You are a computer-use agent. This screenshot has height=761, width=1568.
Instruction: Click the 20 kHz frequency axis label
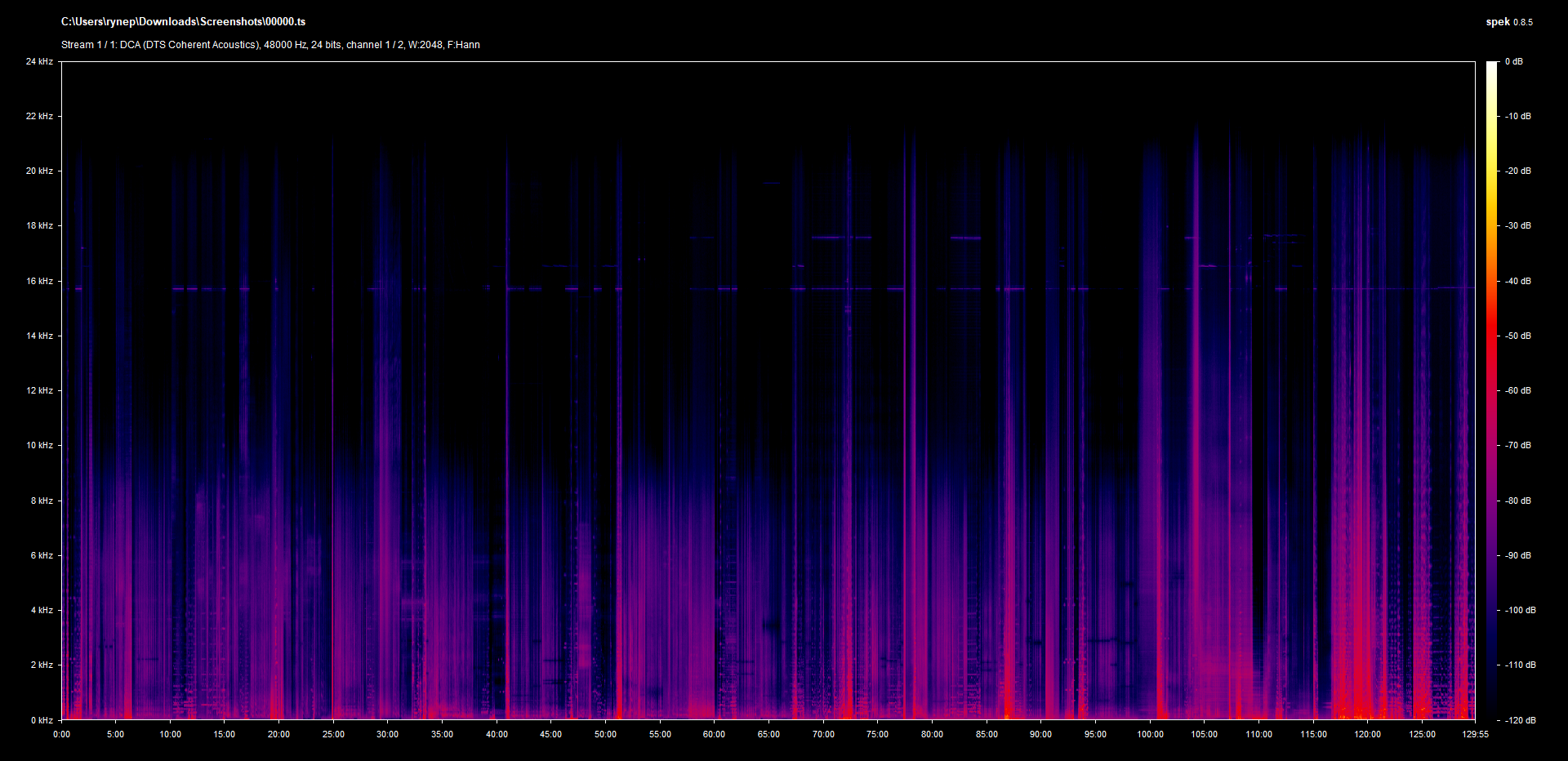tap(39, 171)
